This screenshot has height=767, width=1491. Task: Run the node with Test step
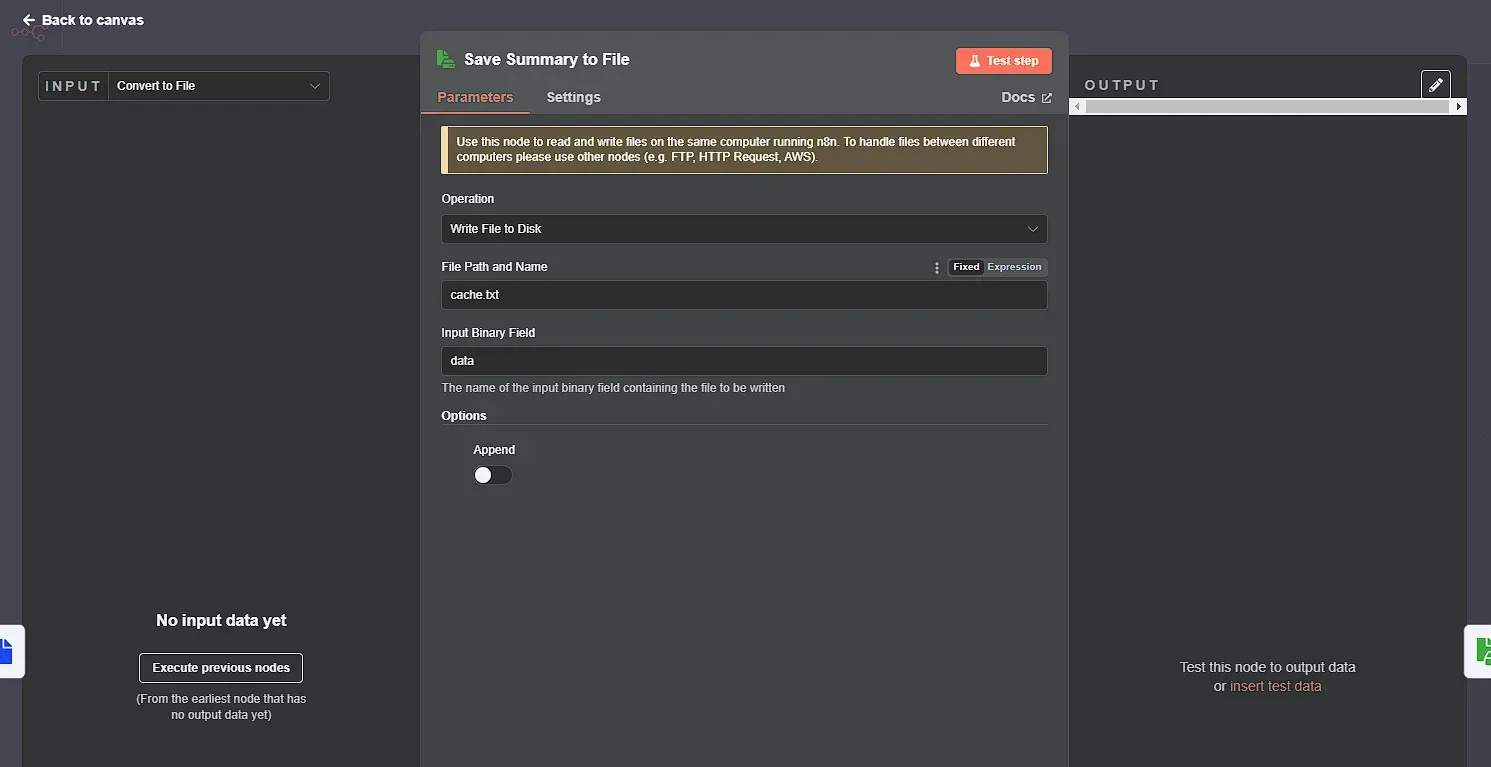tap(1004, 61)
